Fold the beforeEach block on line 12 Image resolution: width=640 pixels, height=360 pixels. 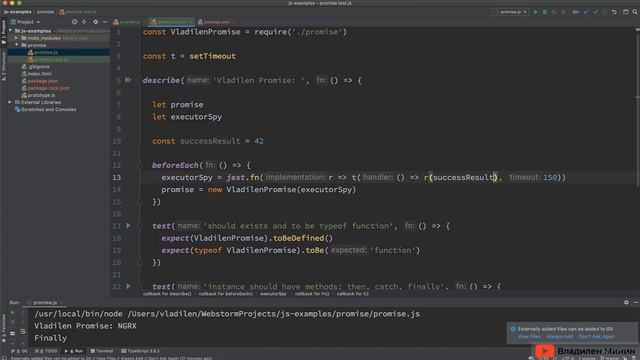click(x=140, y=165)
